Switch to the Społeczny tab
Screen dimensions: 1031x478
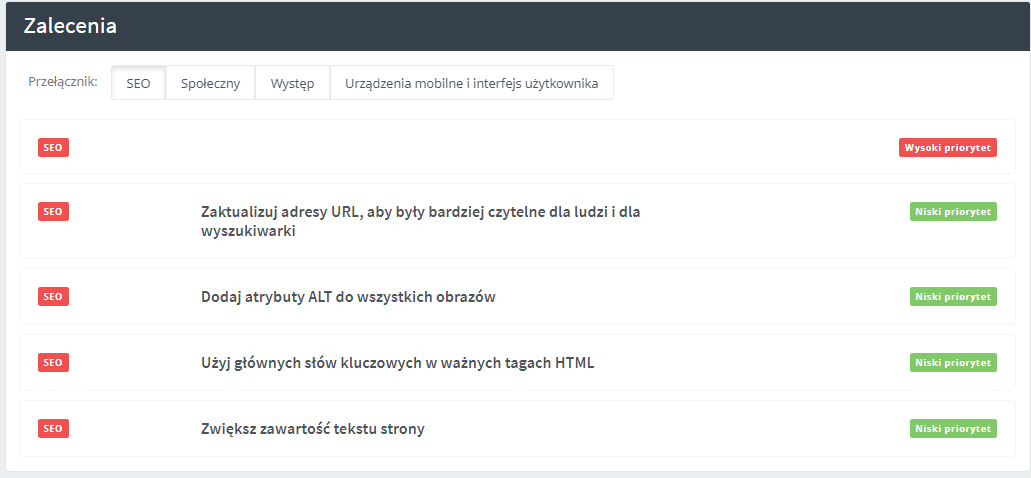(x=210, y=83)
